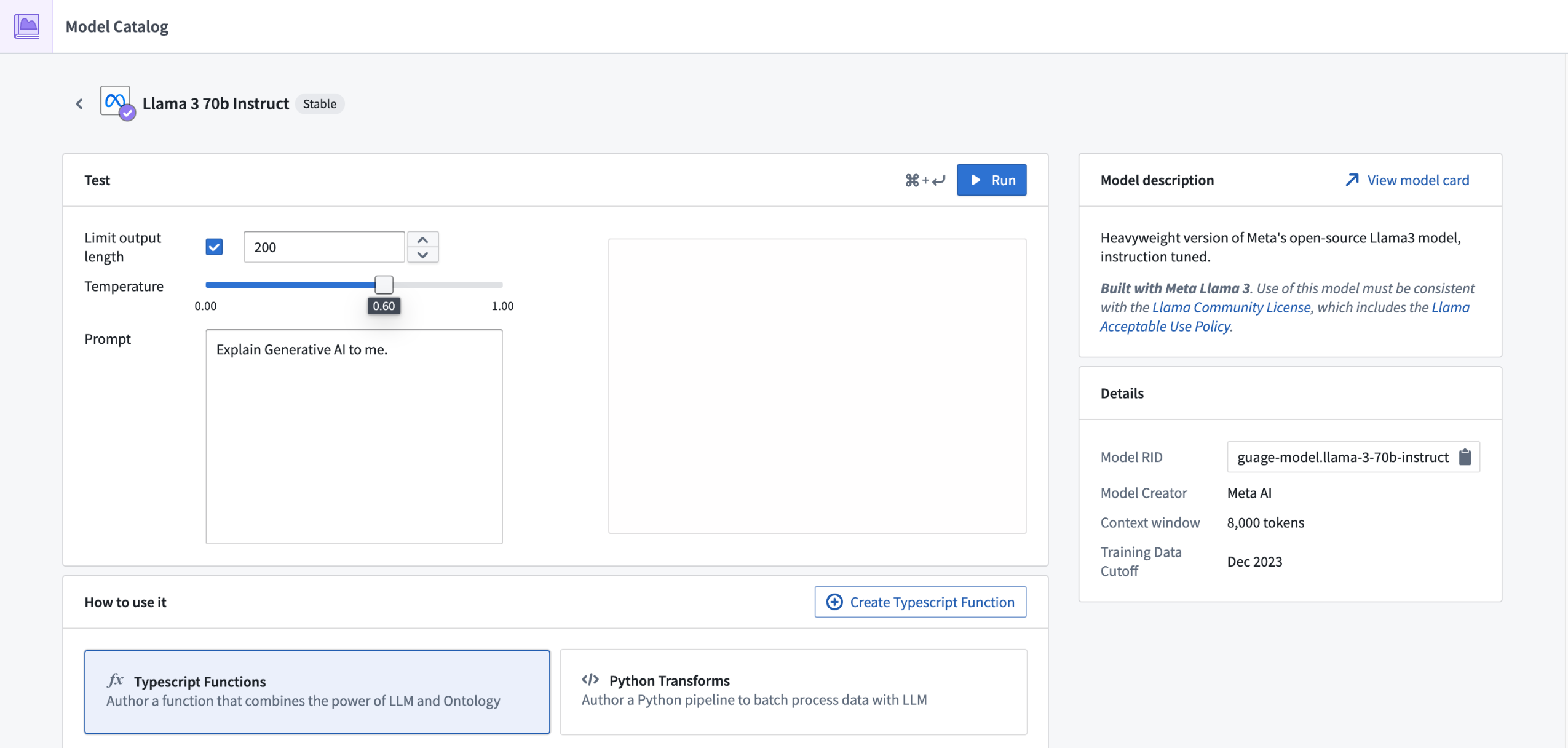Copy the Model RID with clipboard icon
The width and height of the screenshot is (1568, 748).
(x=1465, y=457)
